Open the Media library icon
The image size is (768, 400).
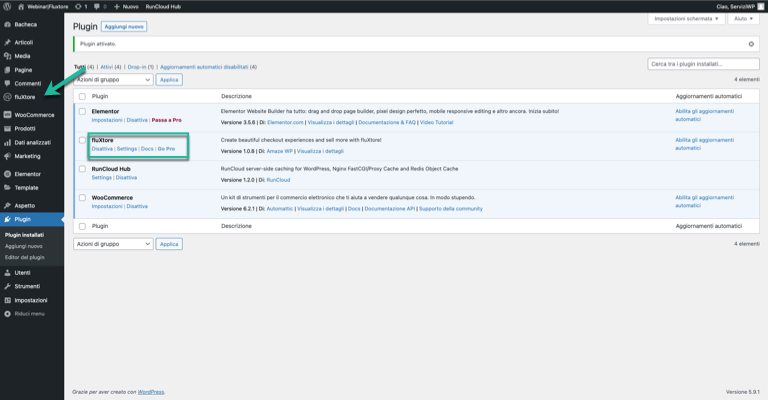pyautogui.click(x=7, y=56)
